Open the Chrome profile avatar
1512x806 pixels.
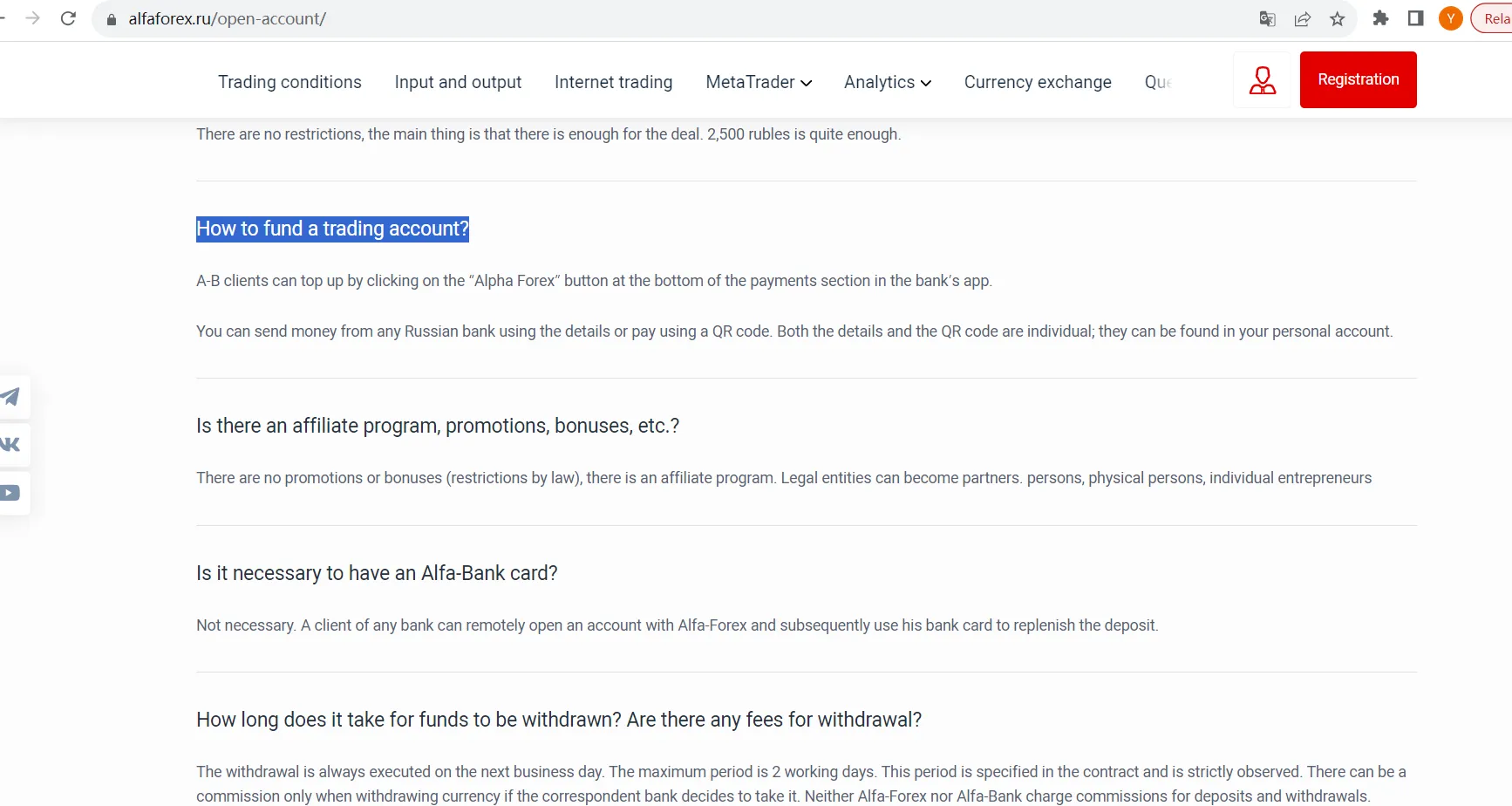[1451, 18]
